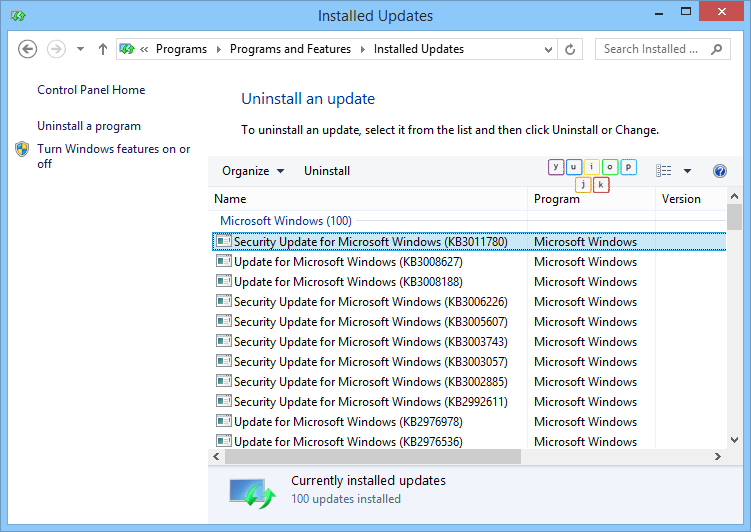Open the Organize menu

[253, 171]
